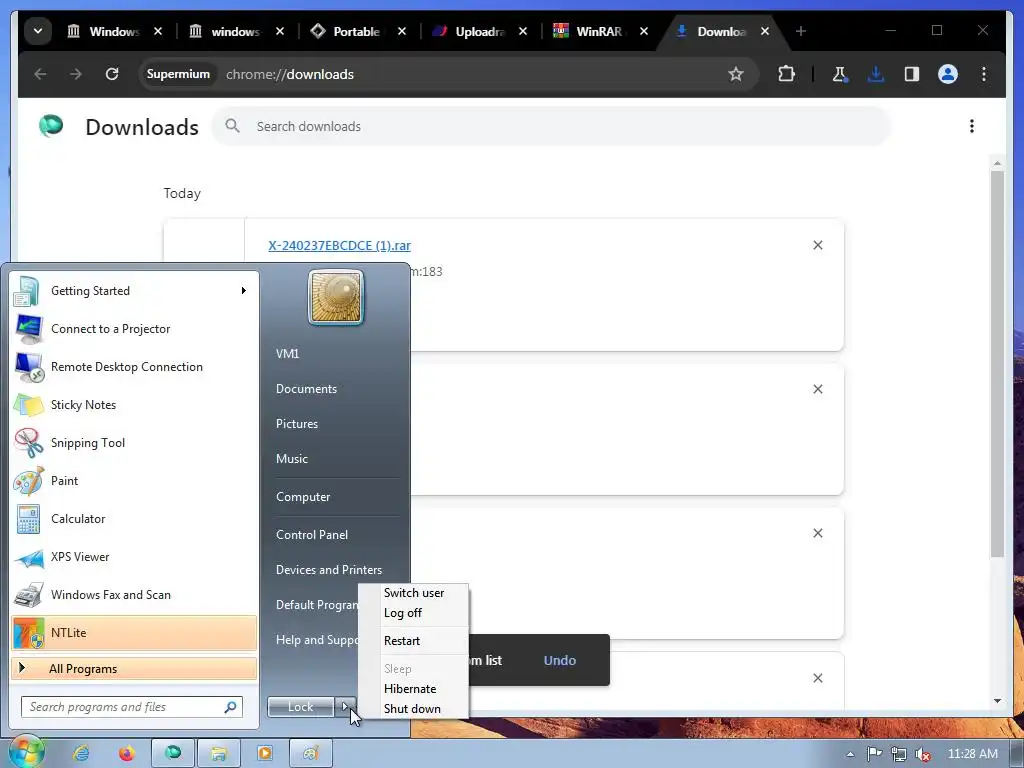Open the tab search dropdown
Viewport: 1024px width, 768px height.
pyautogui.click(x=38, y=31)
